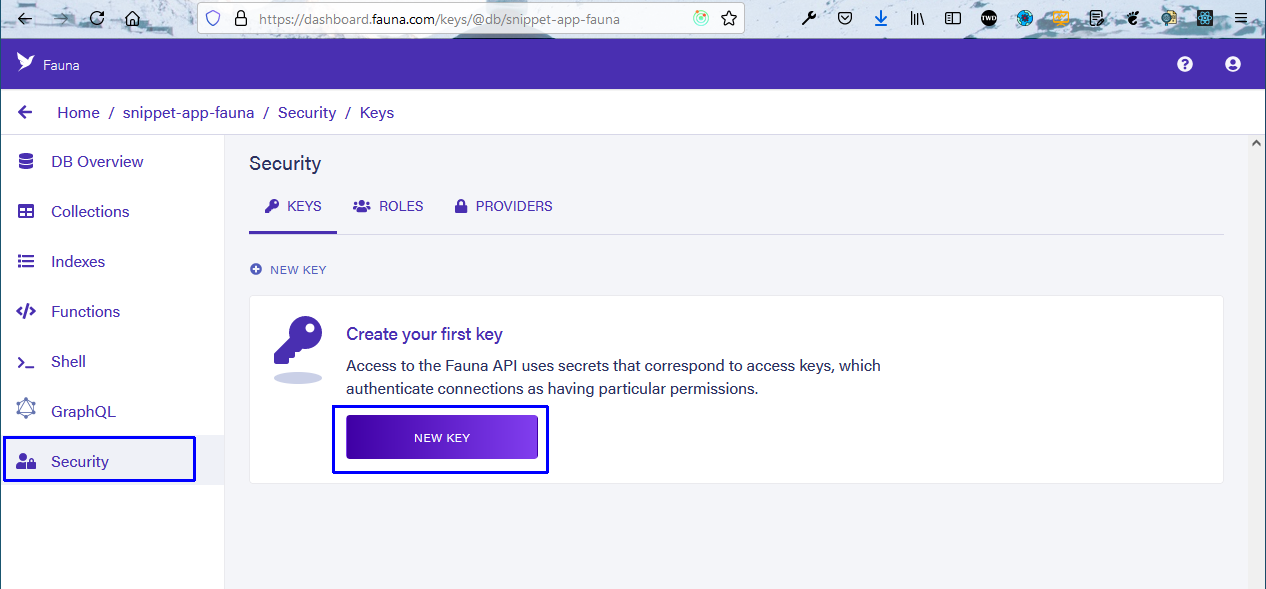Open Collections in sidebar
Image resolution: width=1266 pixels, height=589 pixels.
point(112,212)
